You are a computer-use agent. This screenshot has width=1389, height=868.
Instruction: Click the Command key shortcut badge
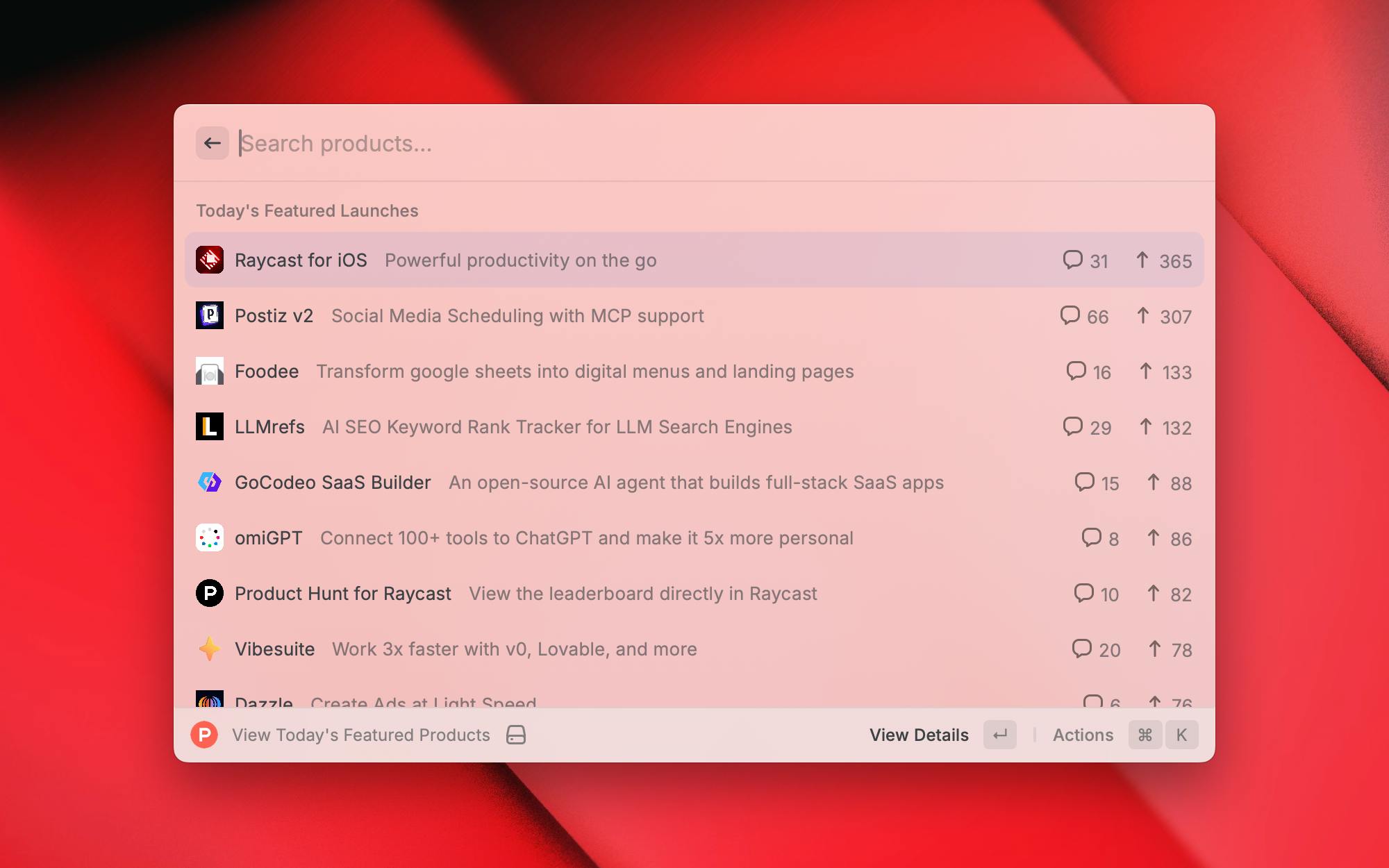coord(1145,735)
